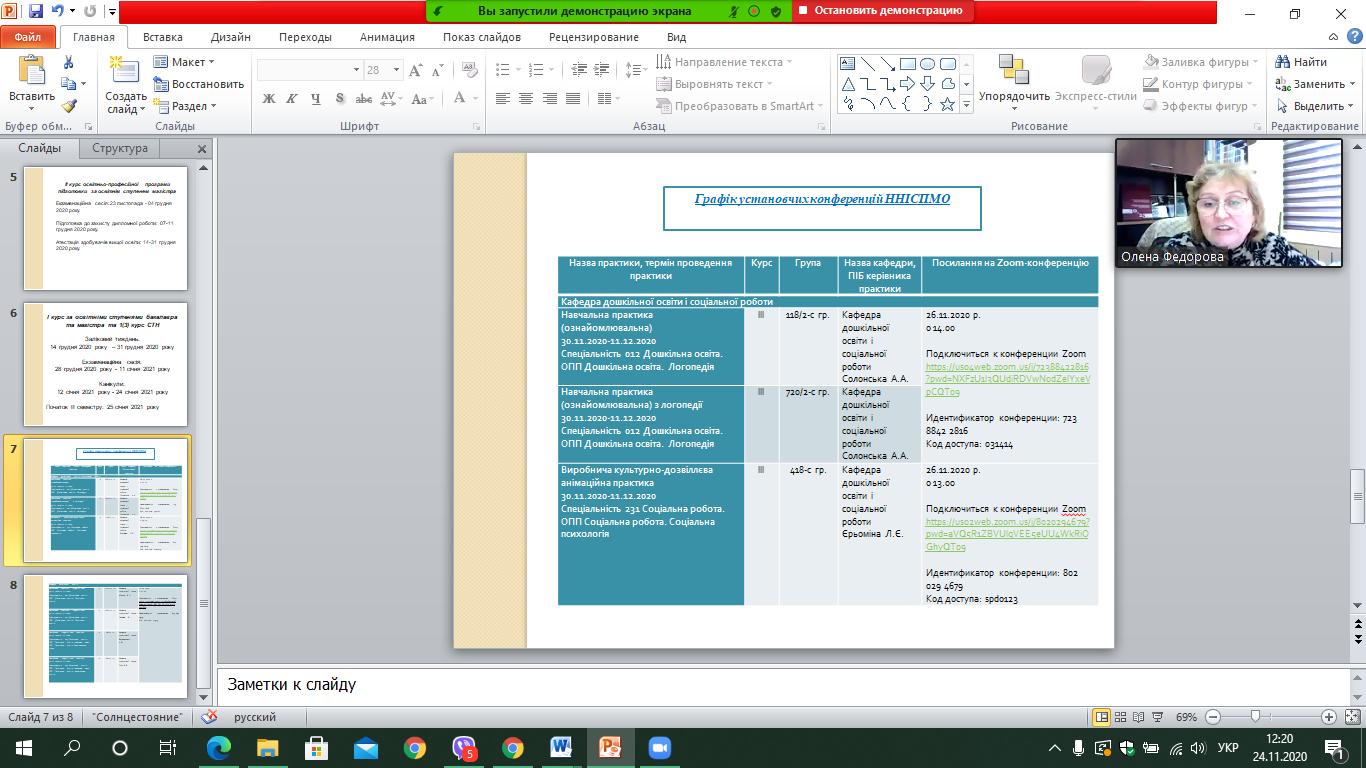Toggle underline Ч formatting
The width and height of the screenshot is (1366, 768).
[x=316, y=98]
